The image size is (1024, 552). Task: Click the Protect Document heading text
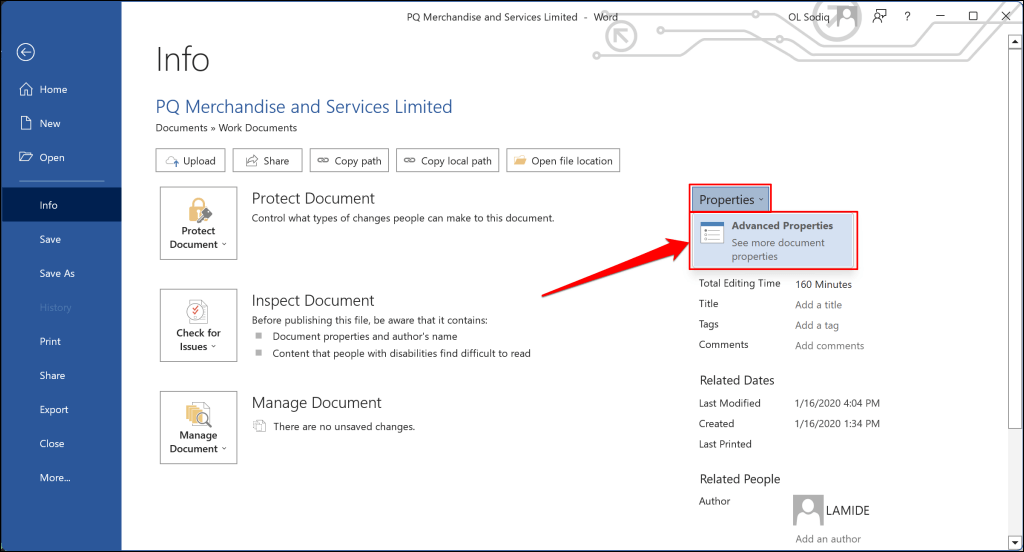tap(313, 199)
